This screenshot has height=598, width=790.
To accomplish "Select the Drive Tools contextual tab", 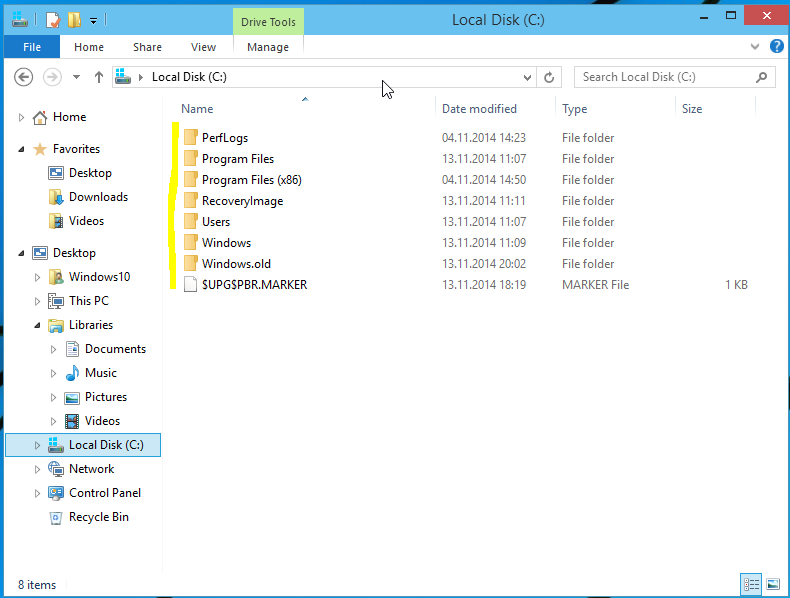I will pos(268,22).
